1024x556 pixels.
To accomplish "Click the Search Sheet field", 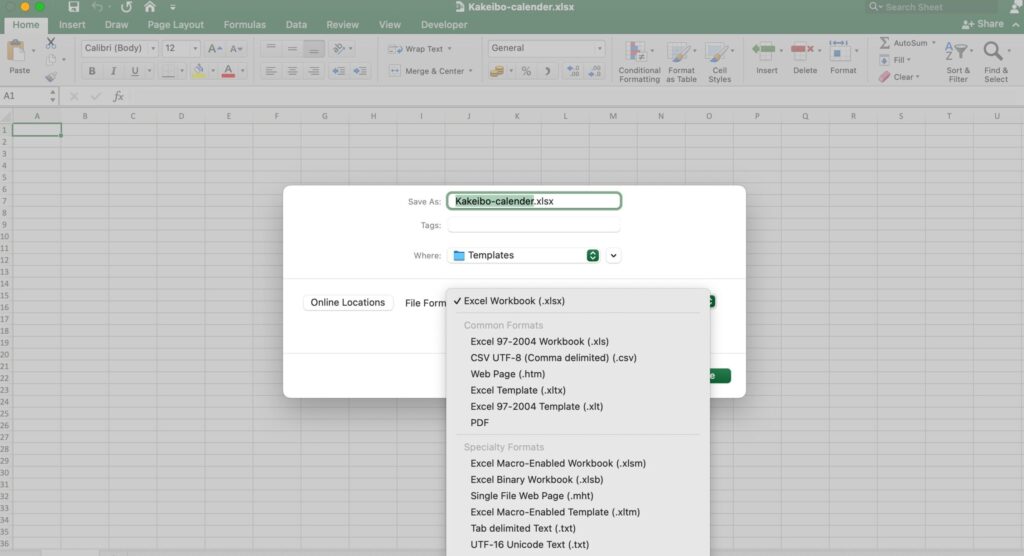I will point(931,7).
